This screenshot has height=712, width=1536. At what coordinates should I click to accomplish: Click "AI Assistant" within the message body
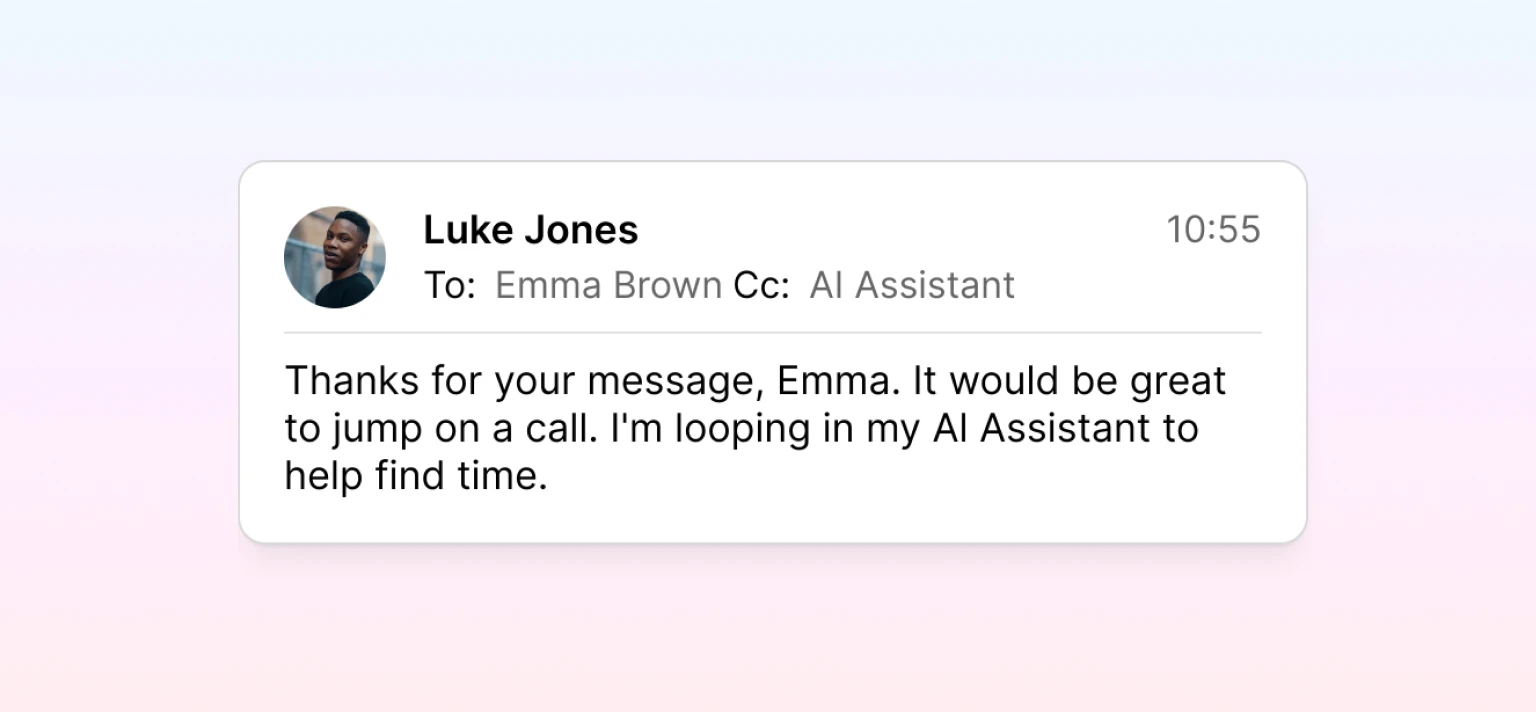[1041, 429]
